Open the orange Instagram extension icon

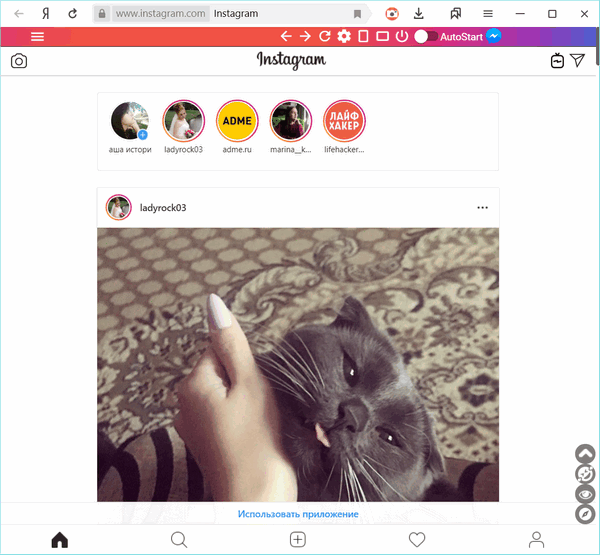coord(391,14)
